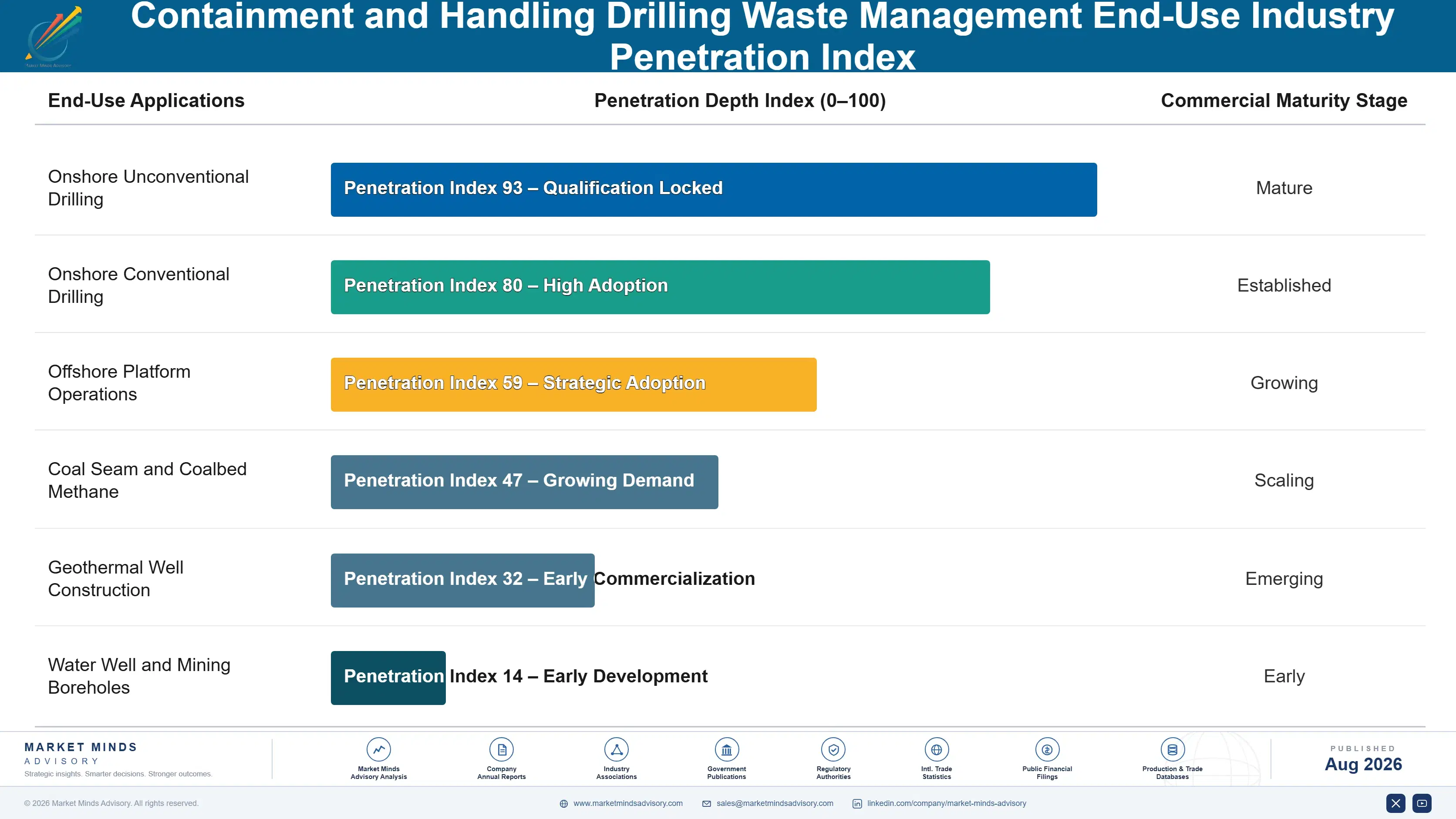Click the Emerging maturity stage value

click(1284, 579)
